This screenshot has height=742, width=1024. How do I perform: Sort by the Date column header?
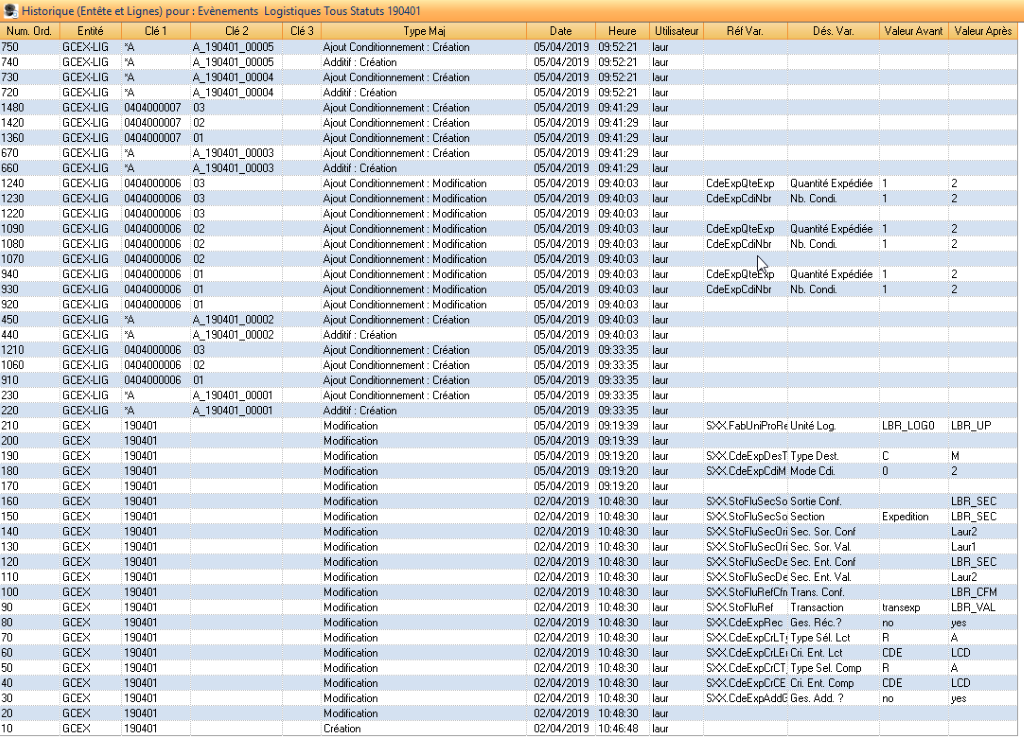point(560,32)
